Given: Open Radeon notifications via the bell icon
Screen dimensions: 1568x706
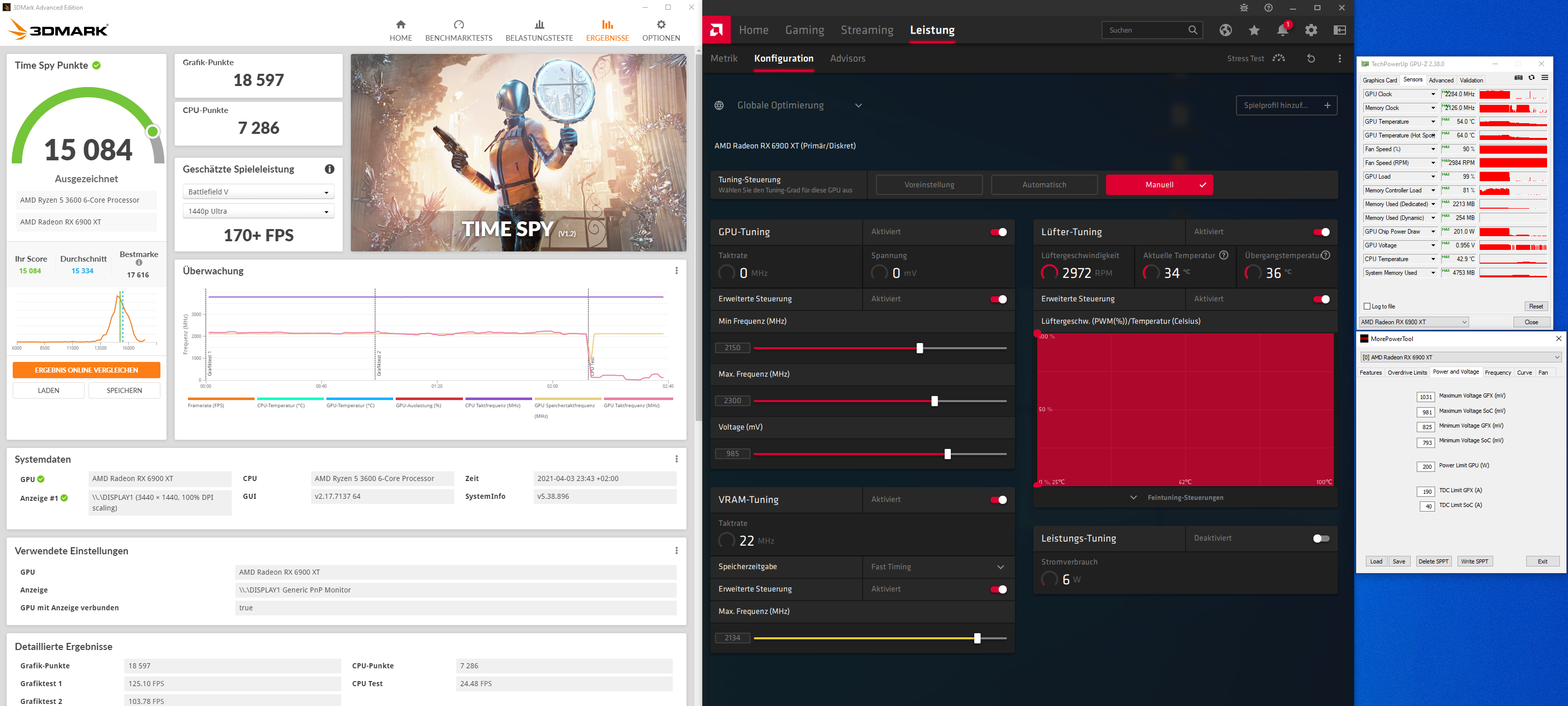Looking at the screenshot, I should (1282, 30).
